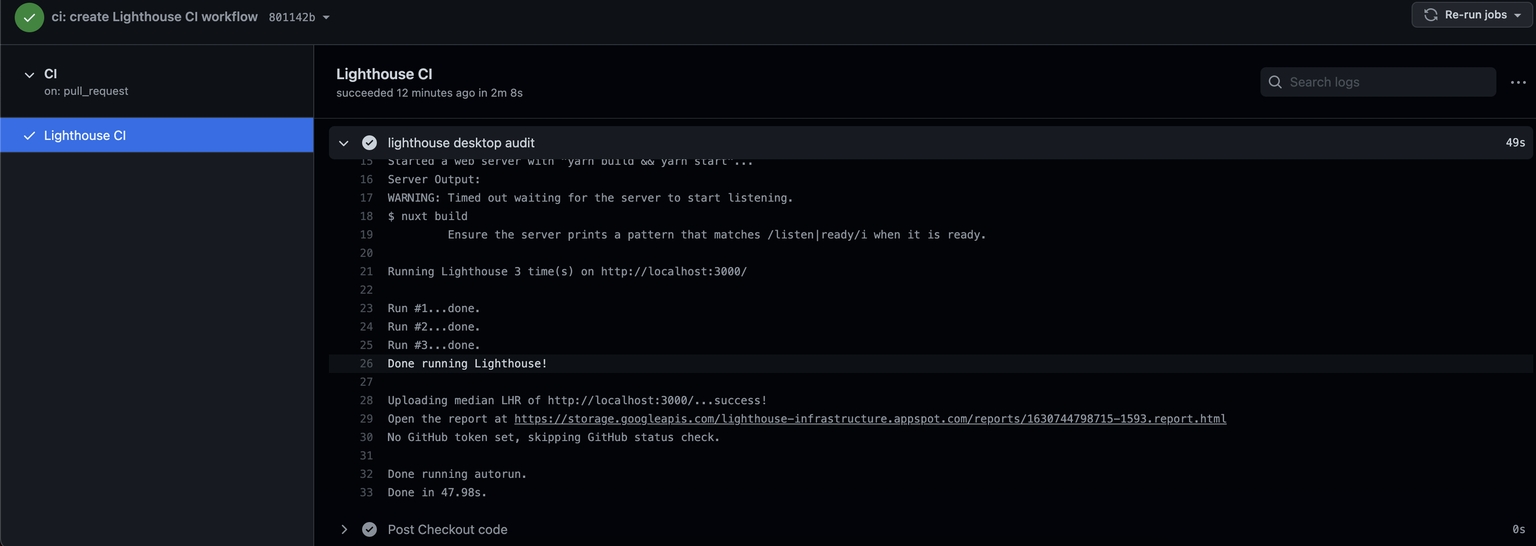1536x546 pixels.
Task: Click the checkmark icon beside Lighthouse CI job
Action: coord(29,135)
